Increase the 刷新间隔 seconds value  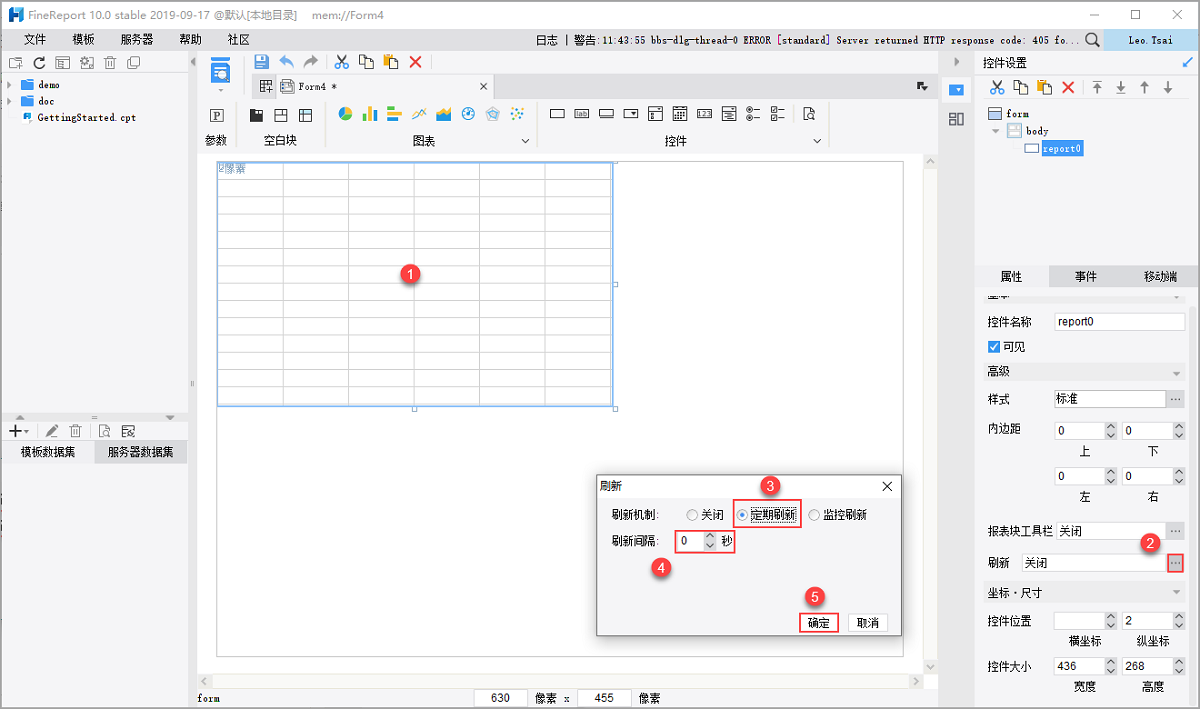[709, 537]
